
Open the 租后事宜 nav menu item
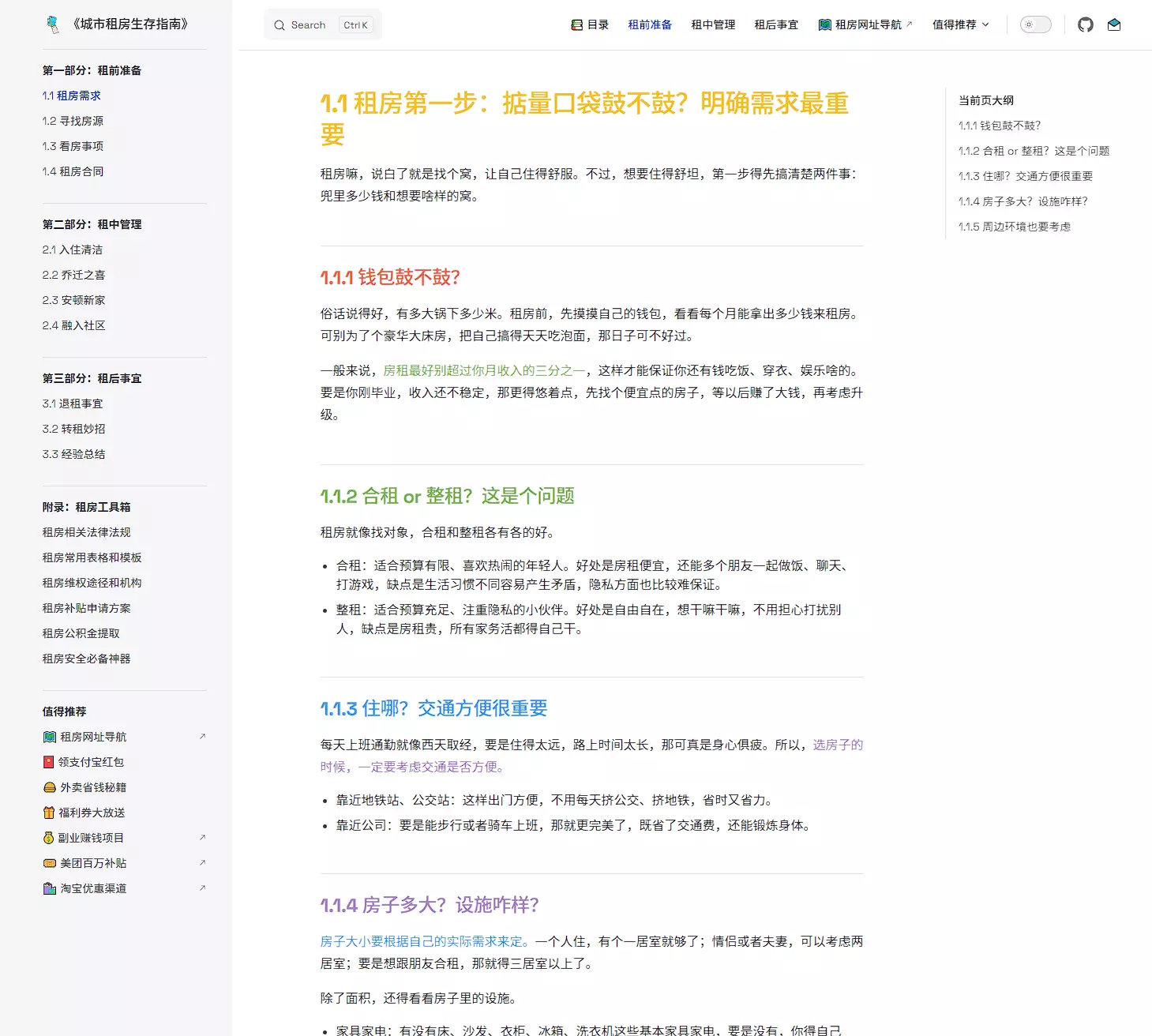tap(776, 24)
